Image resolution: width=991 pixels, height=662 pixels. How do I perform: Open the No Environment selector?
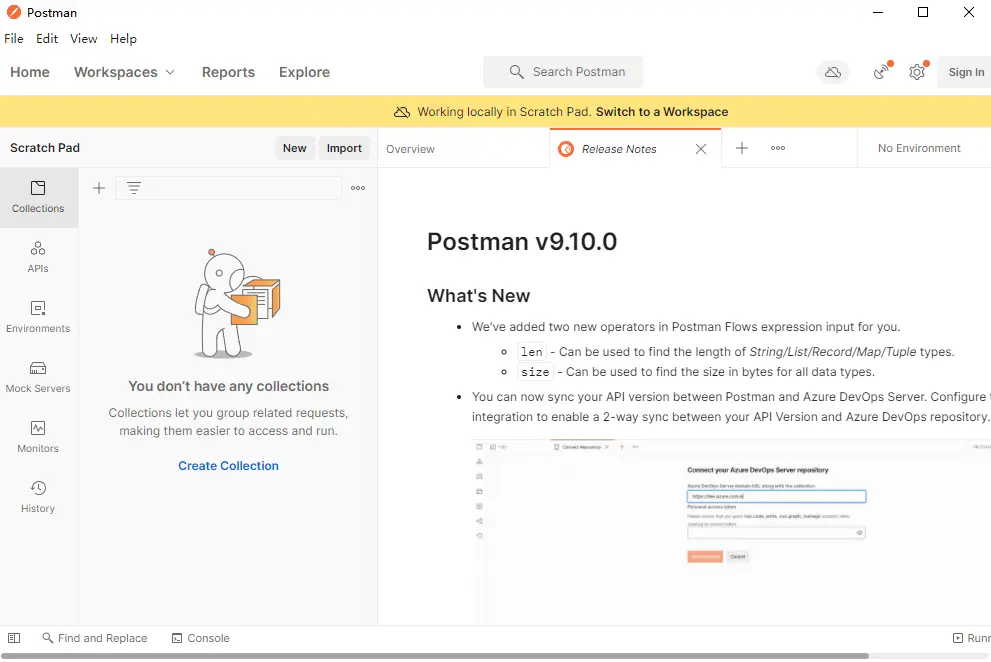tap(919, 148)
